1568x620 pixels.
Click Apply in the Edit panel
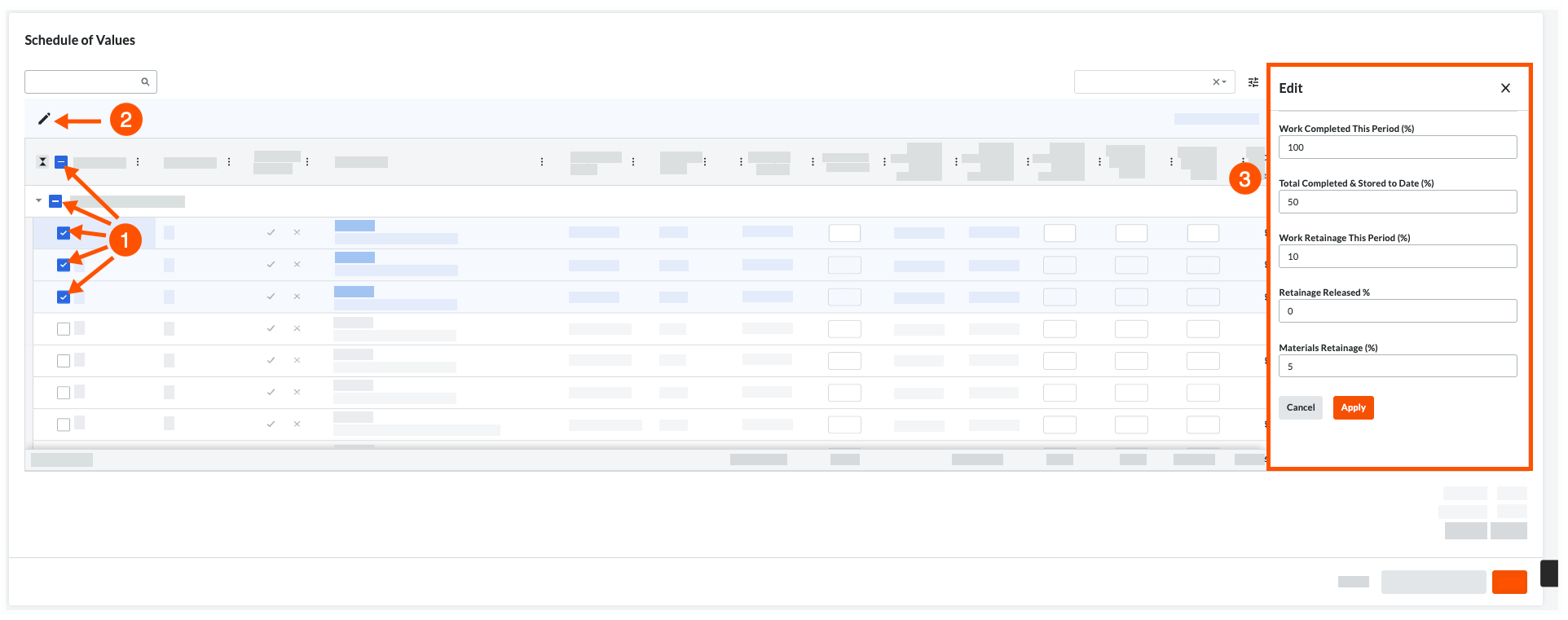pos(1354,407)
